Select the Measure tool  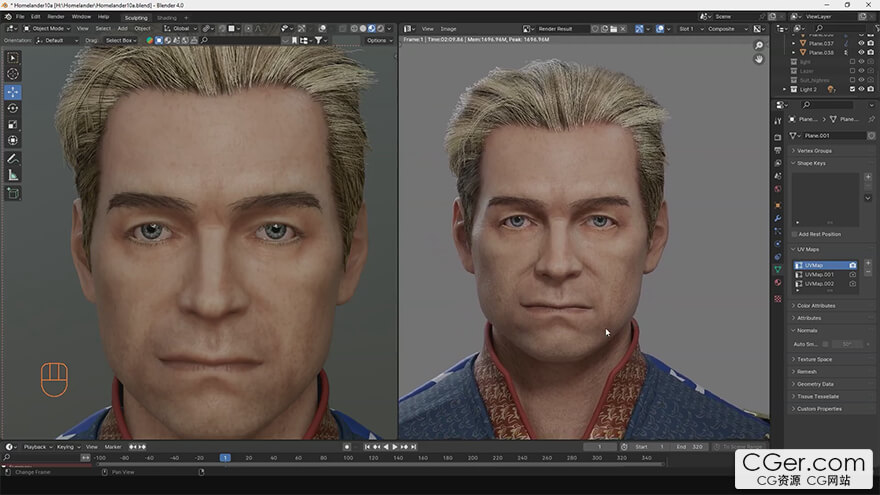(13, 175)
